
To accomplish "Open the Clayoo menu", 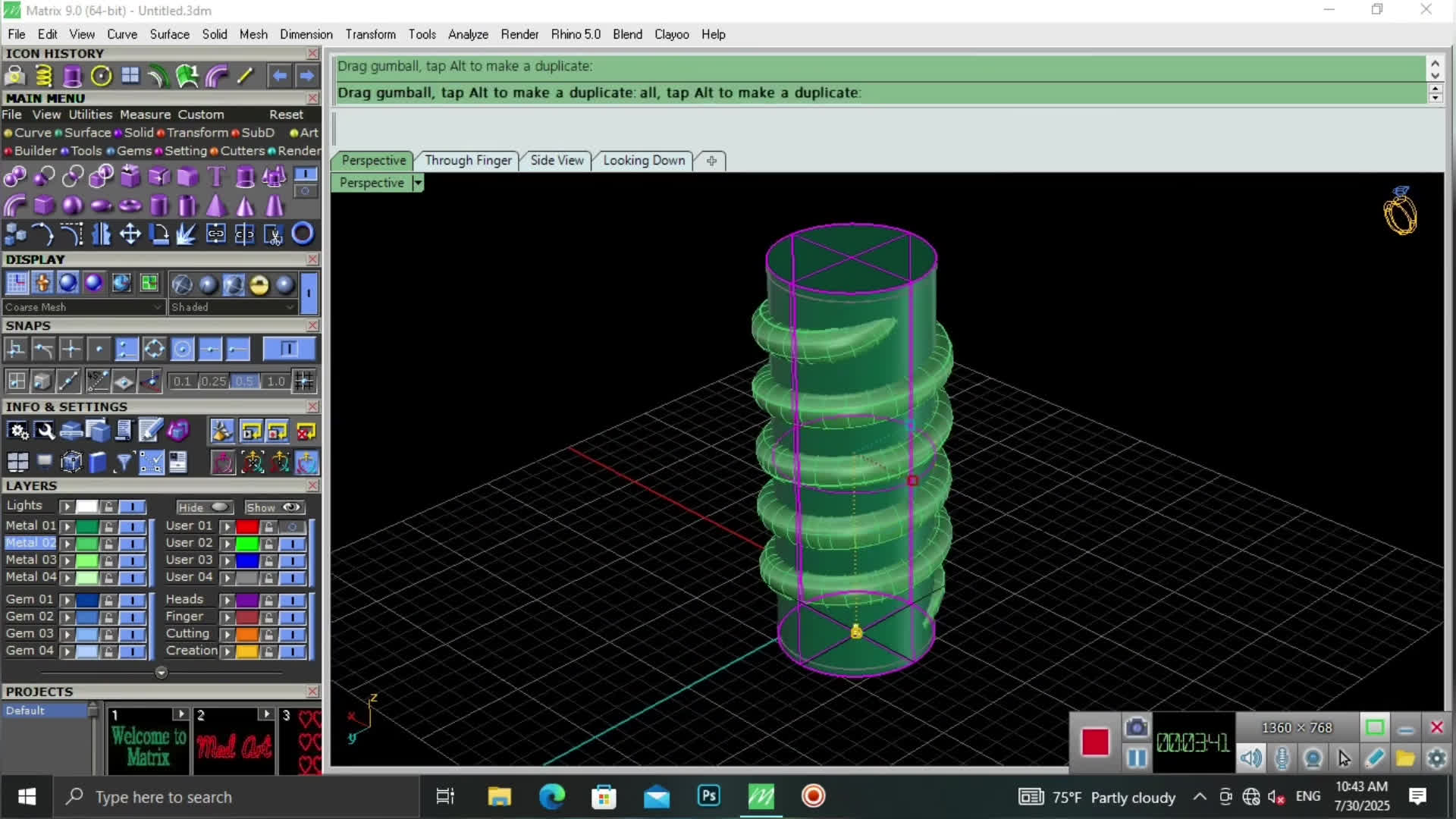I will (x=671, y=34).
